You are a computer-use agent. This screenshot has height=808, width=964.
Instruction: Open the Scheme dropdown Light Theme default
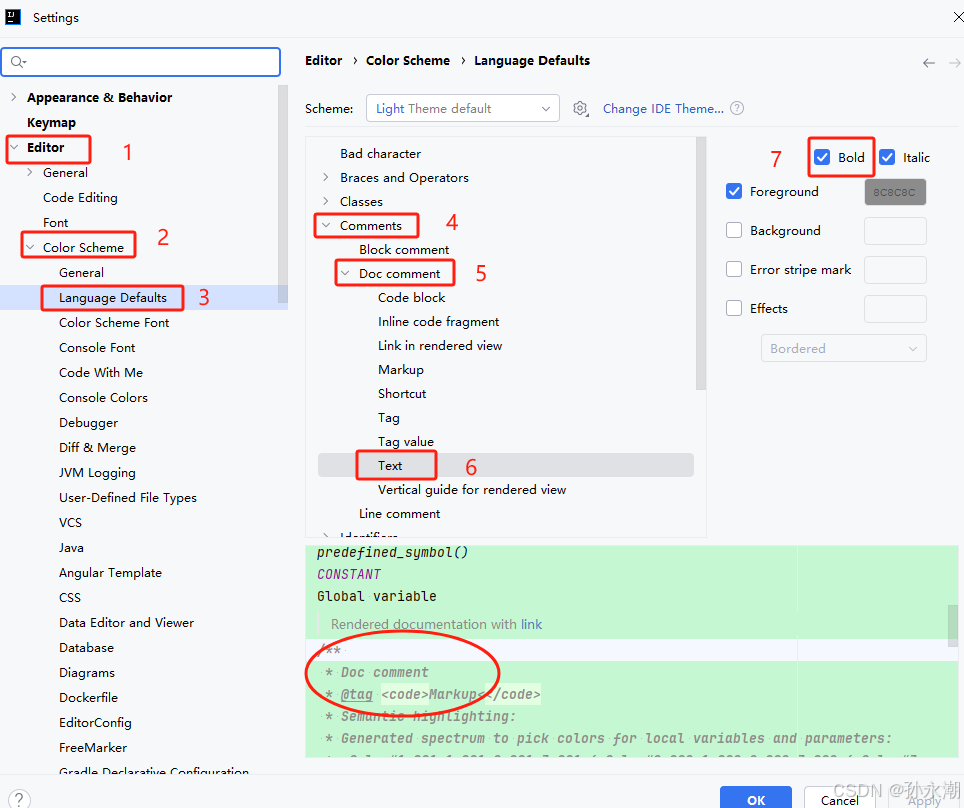tap(462, 108)
